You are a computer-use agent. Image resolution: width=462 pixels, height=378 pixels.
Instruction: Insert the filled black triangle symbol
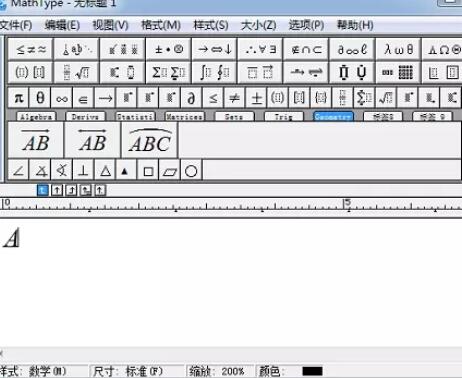(125, 171)
